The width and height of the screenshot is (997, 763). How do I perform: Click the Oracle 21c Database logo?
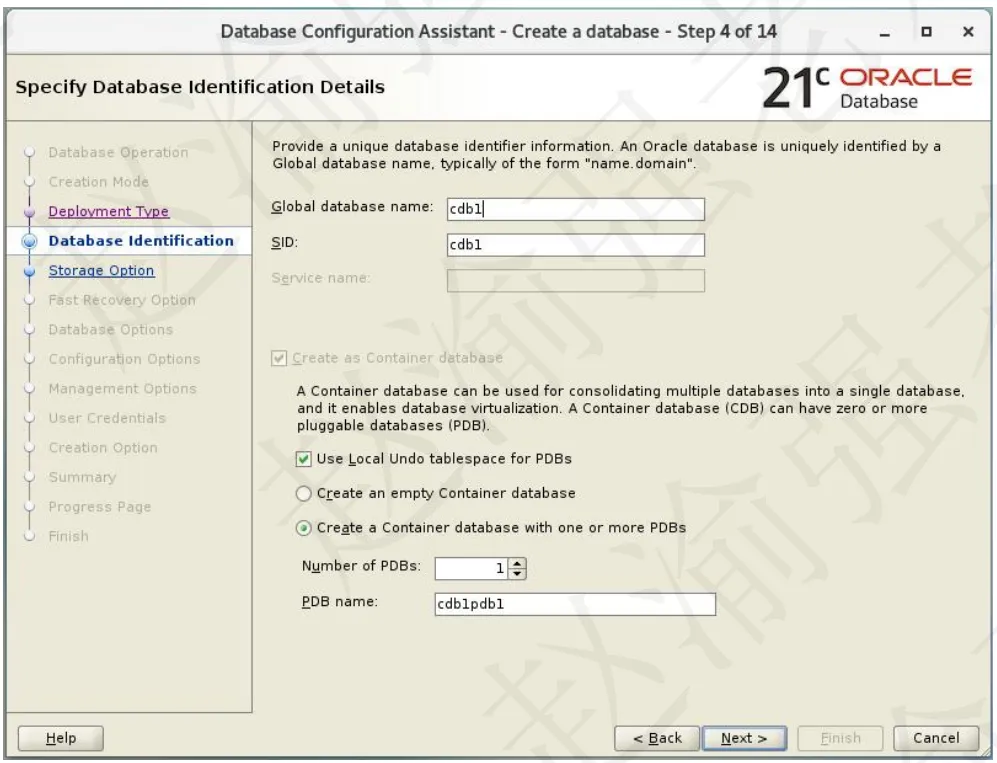[867, 87]
